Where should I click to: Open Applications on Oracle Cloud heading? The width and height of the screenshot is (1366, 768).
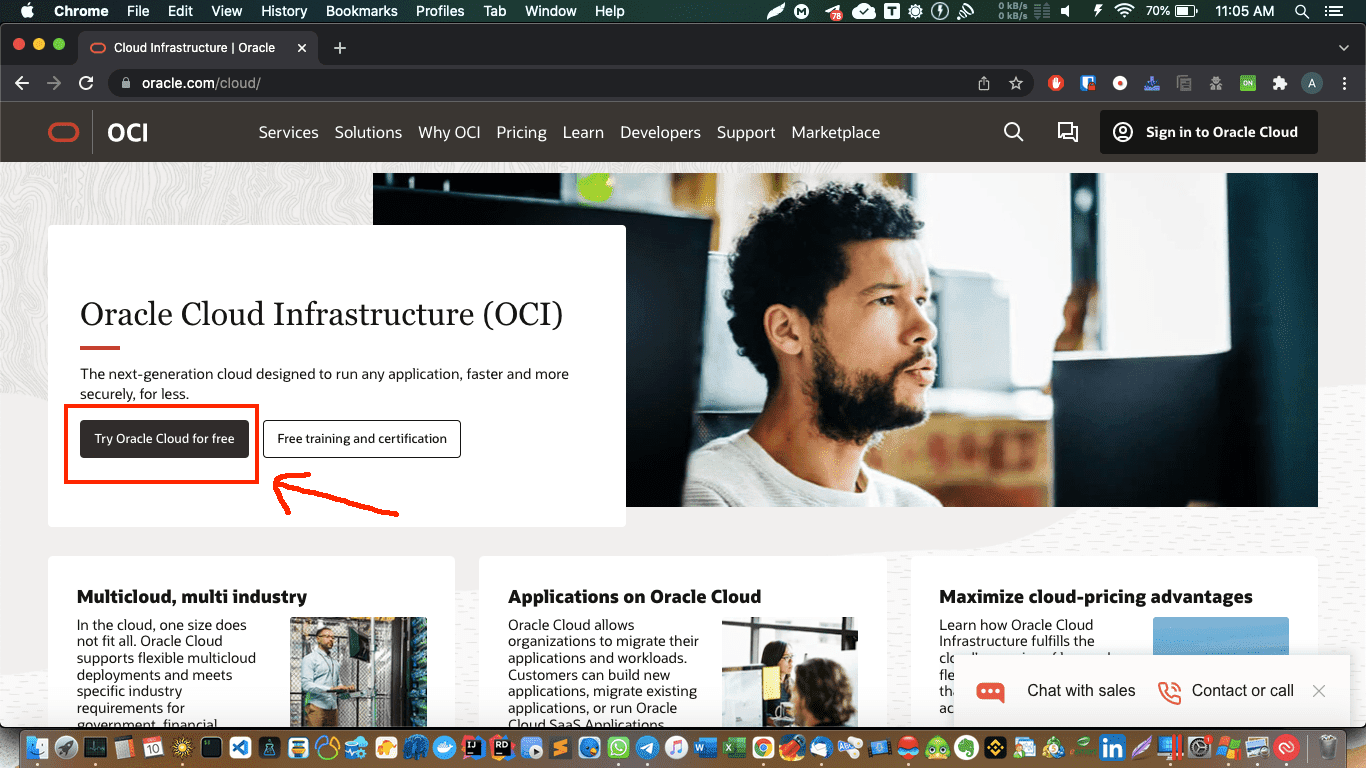(x=634, y=597)
